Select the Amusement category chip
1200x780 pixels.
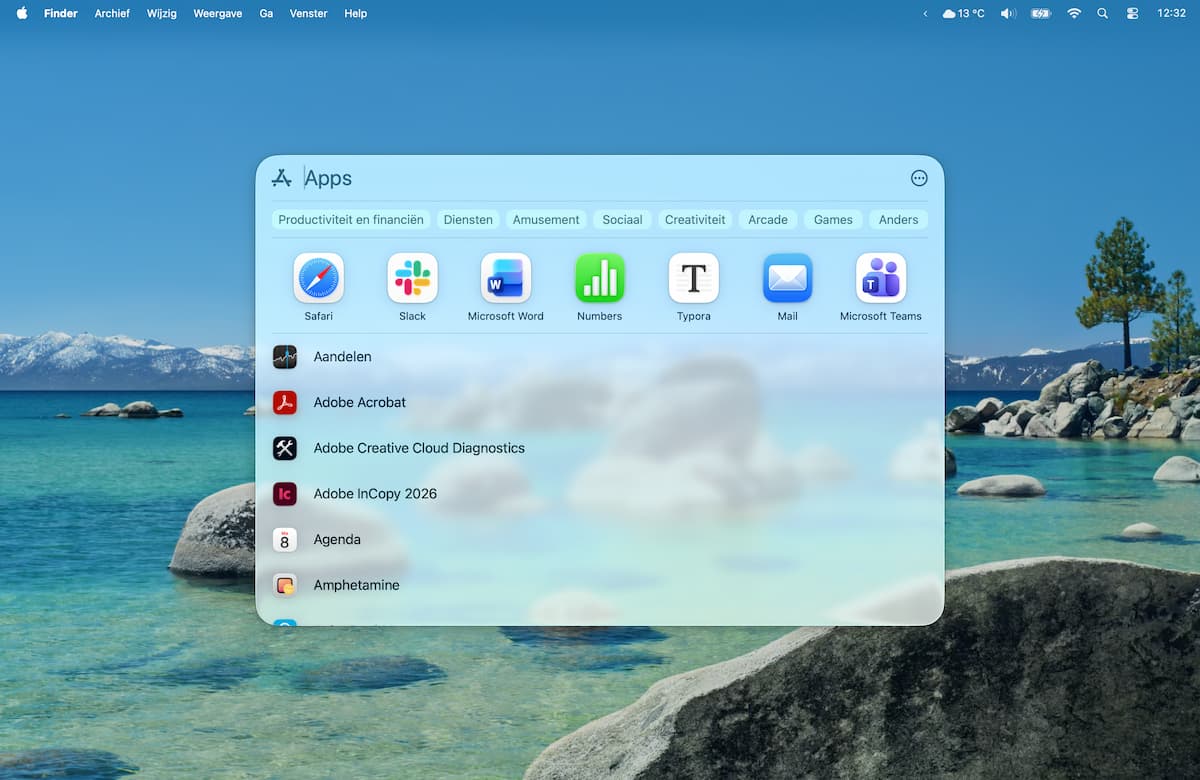546,219
